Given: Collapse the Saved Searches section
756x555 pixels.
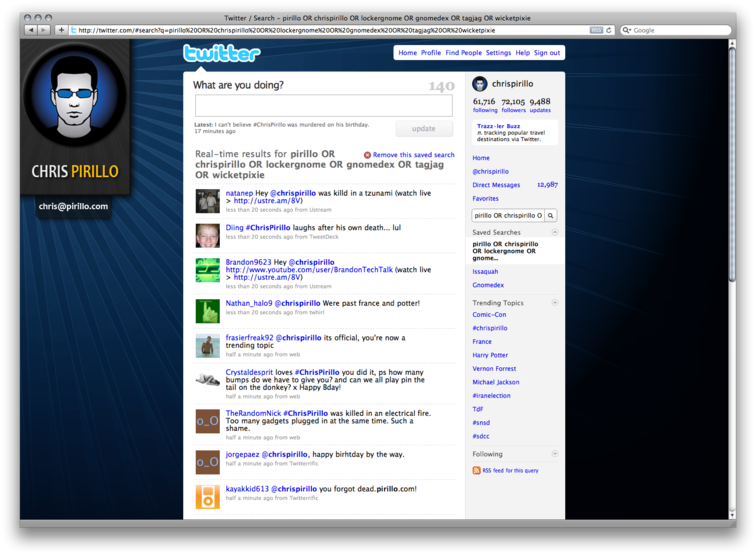Looking at the screenshot, I should point(554,232).
